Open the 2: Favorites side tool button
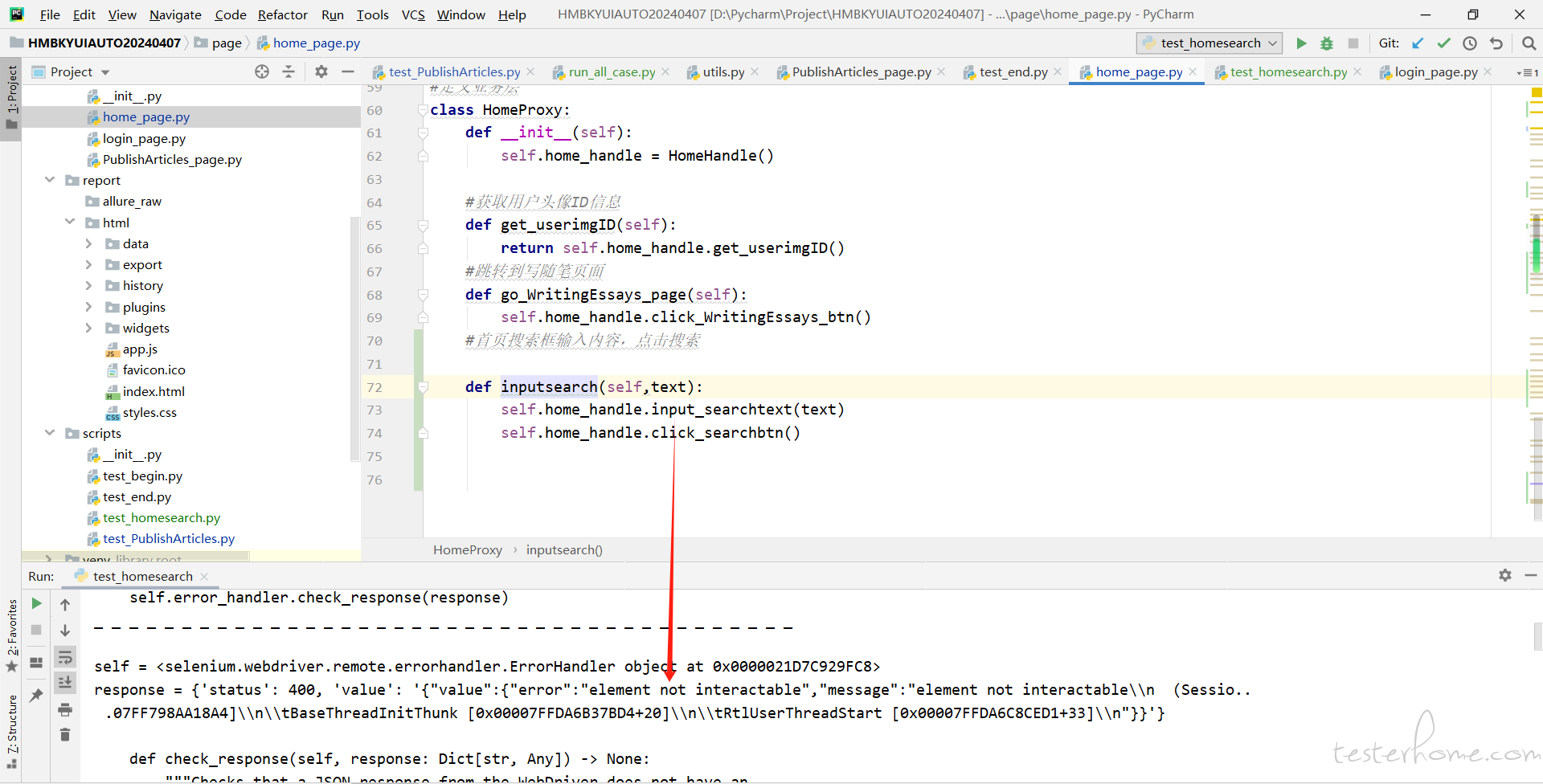 (11, 635)
